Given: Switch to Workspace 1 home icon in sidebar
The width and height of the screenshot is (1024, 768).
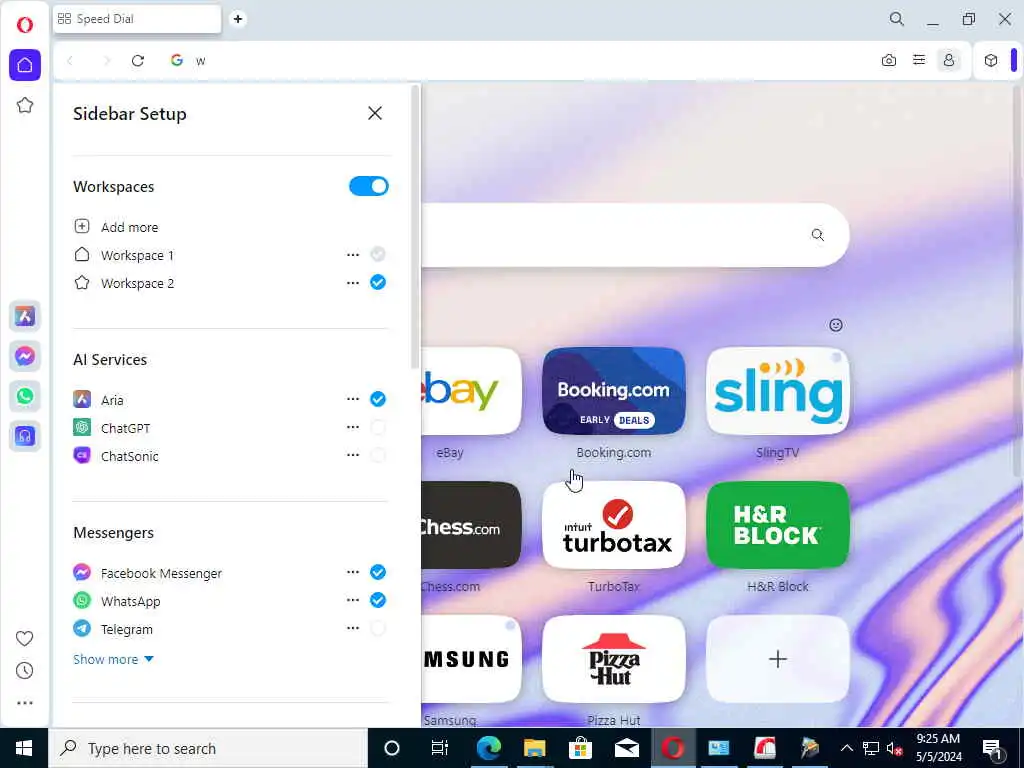Looking at the screenshot, I should (x=25, y=65).
